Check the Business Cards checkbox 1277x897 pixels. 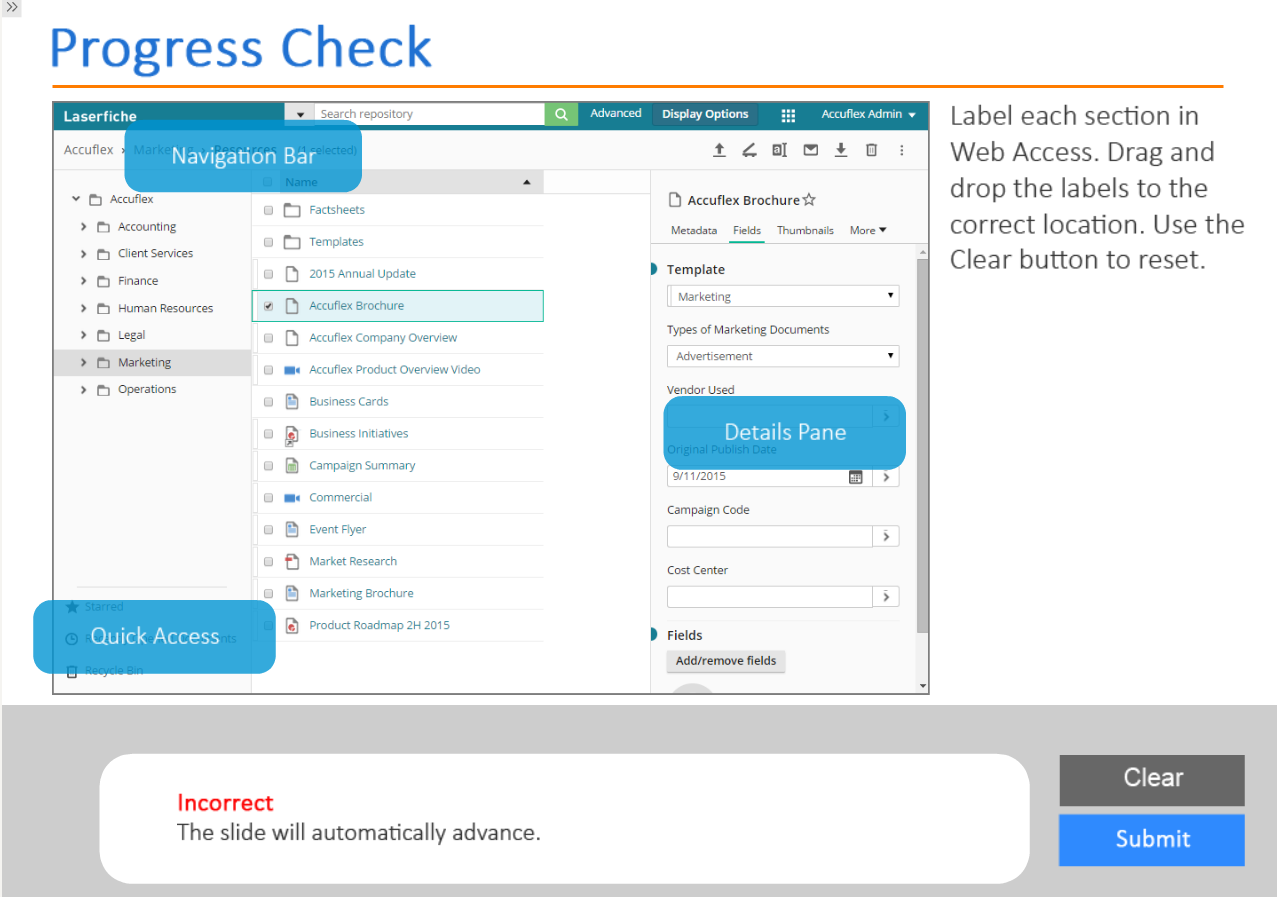(268, 402)
